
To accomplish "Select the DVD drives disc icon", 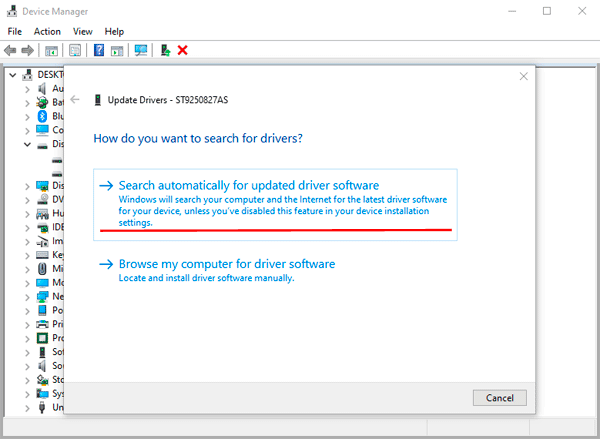I will point(42,200).
